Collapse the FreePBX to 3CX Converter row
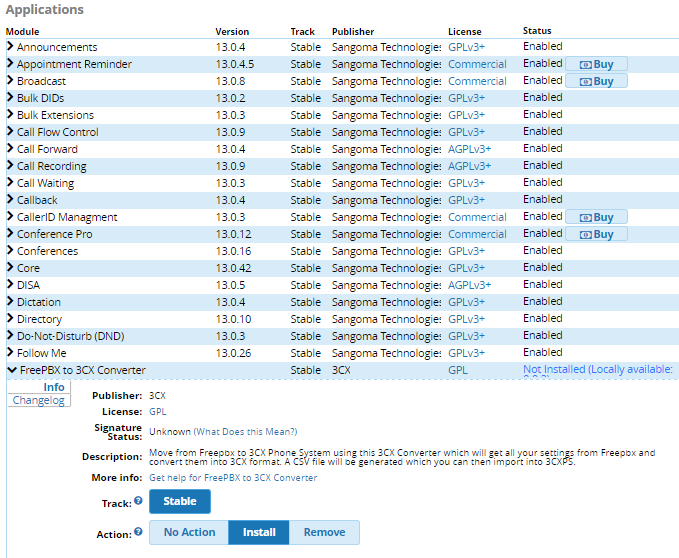Viewport: 679px width, 558px height. [x=12, y=370]
